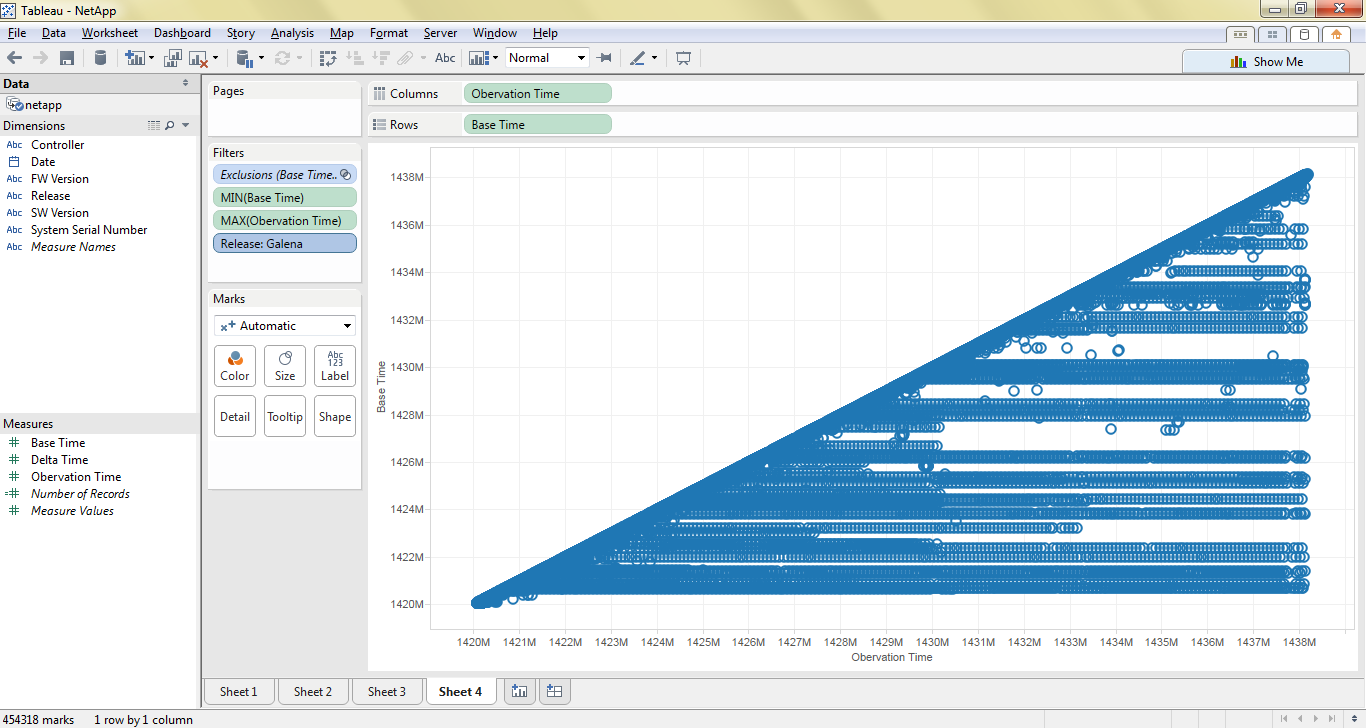Screen dimensions: 1366x728
Task: Clear the sheet using the red X chart icon
Action: pos(198,58)
